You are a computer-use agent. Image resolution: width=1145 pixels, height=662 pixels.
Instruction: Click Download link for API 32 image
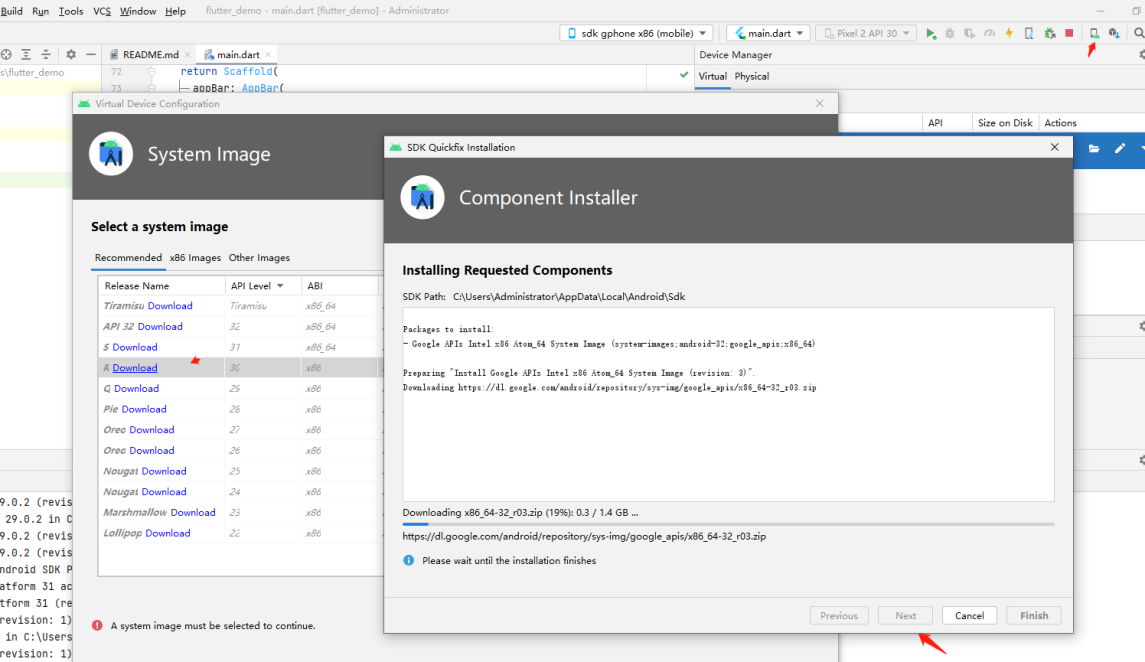160,326
